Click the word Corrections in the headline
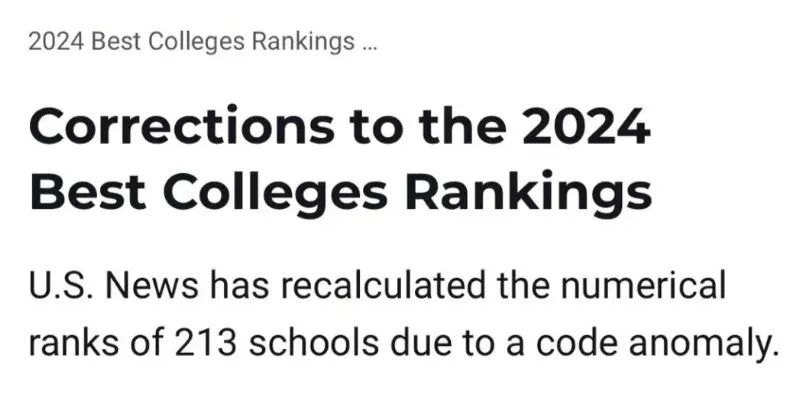The image size is (812, 399). tap(182, 126)
